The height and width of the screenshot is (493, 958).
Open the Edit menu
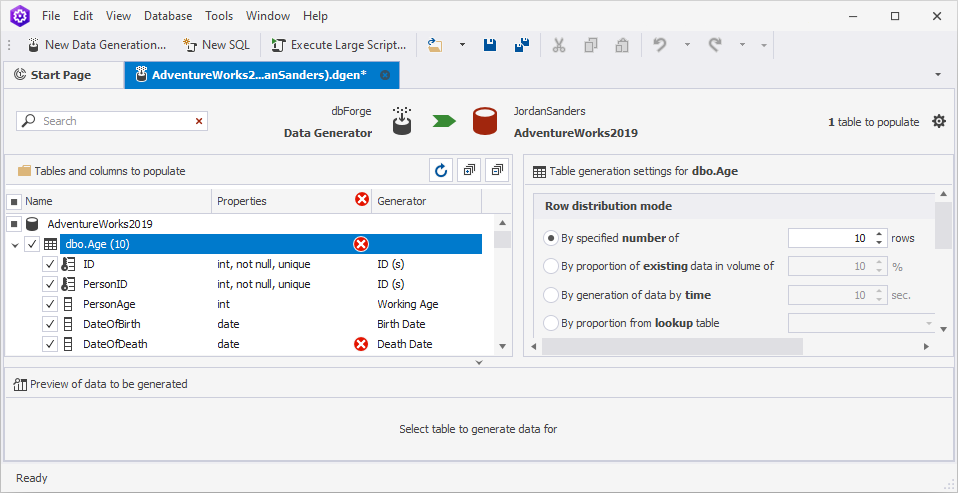point(83,16)
